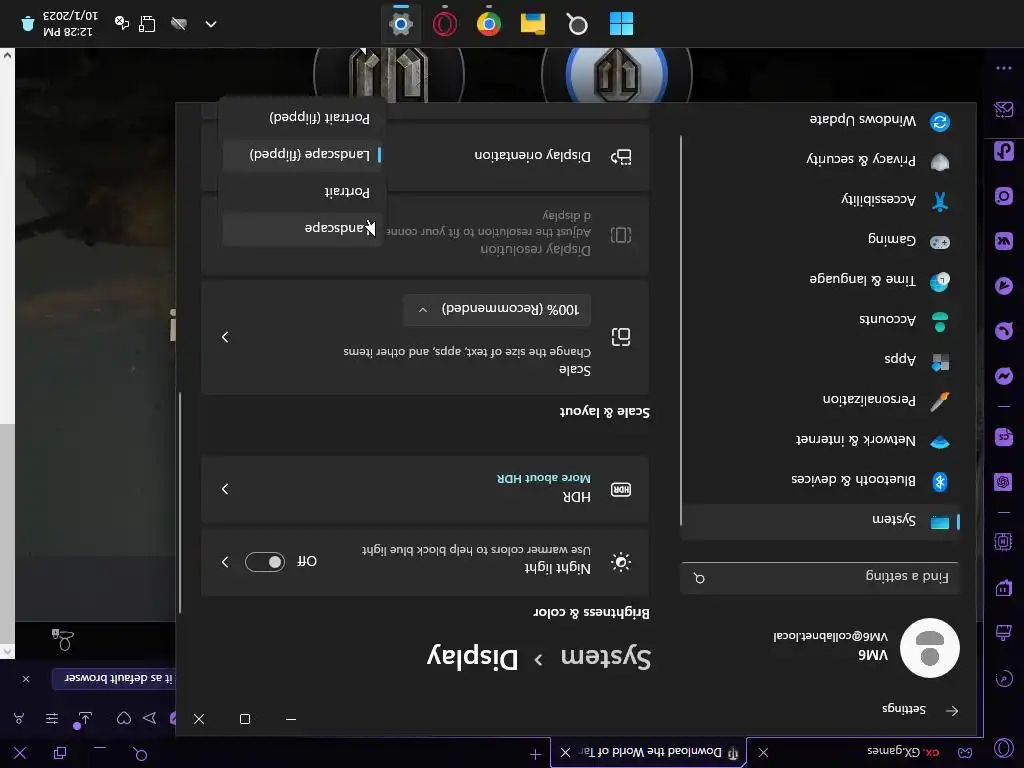
Task: Open the 100% (Recommended) scale dropdown
Action: pos(497,310)
